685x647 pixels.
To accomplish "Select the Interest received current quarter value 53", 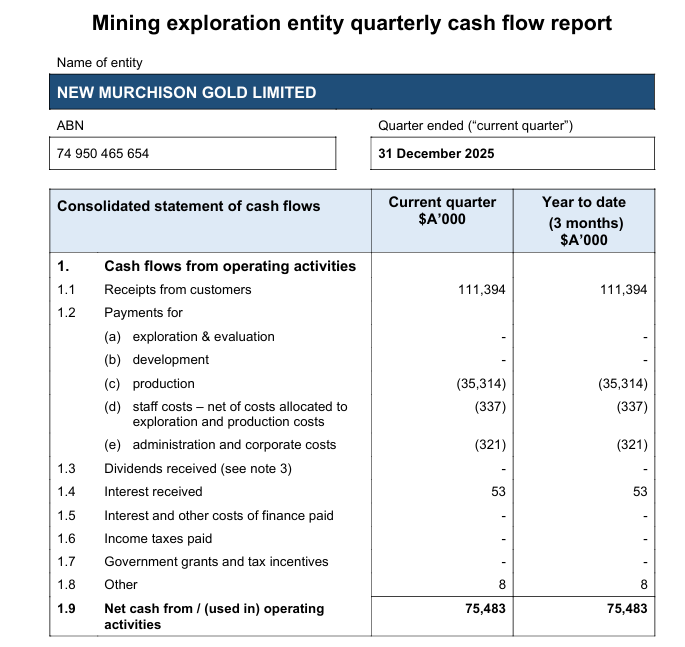I will click(x=498, y=492).
